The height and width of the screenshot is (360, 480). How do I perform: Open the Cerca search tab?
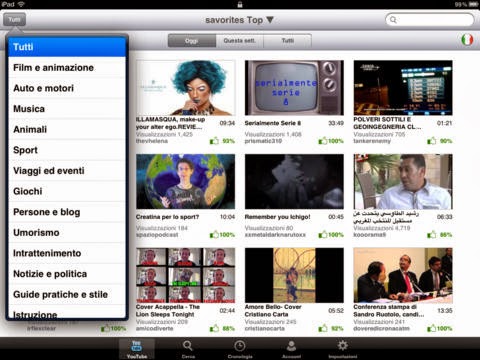coord(188,349)
